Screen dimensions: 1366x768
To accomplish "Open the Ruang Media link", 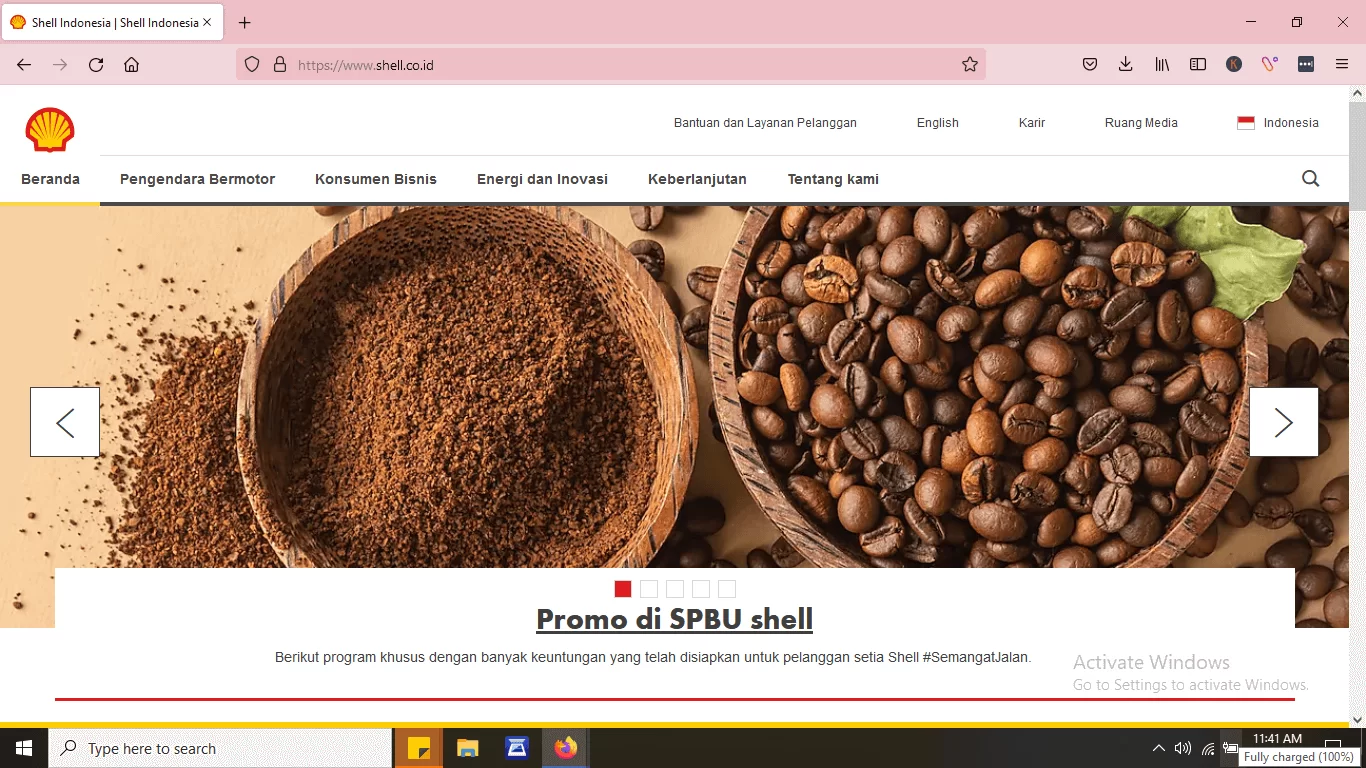I will (x=1141, y=123).
